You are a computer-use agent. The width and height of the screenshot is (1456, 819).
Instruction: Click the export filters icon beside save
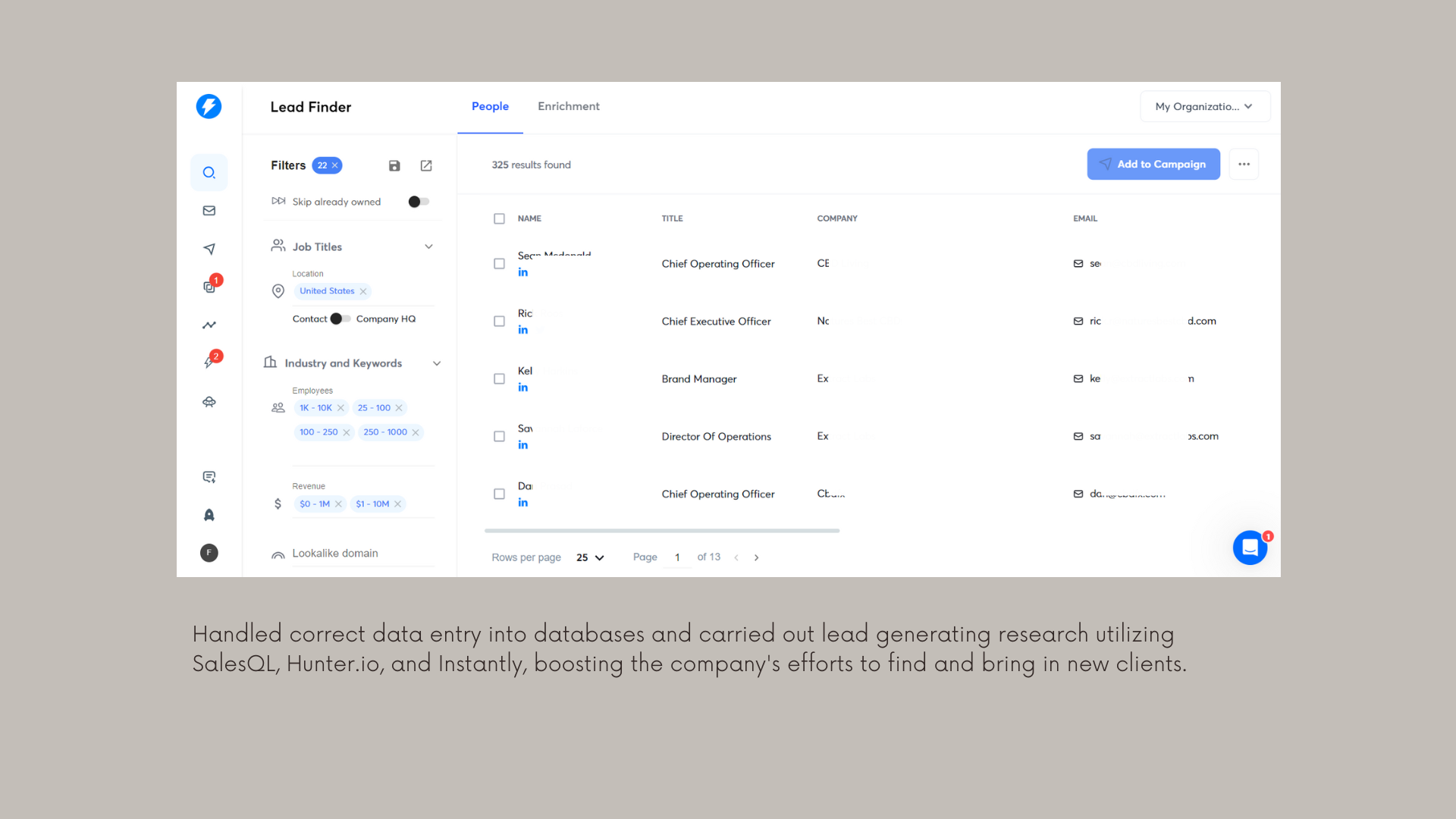(426, 165)
